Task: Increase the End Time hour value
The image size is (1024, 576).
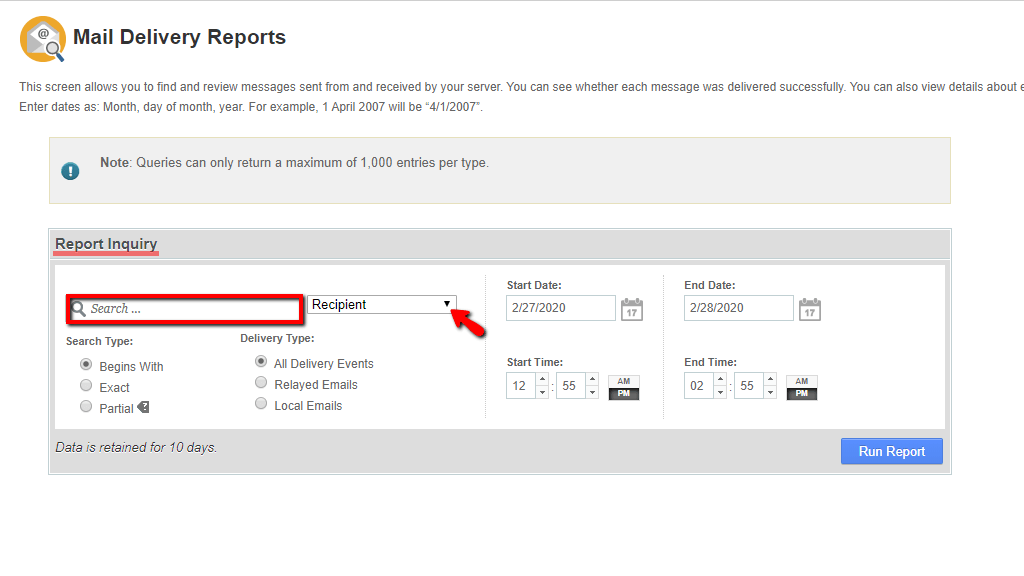Action: [720, 379]
